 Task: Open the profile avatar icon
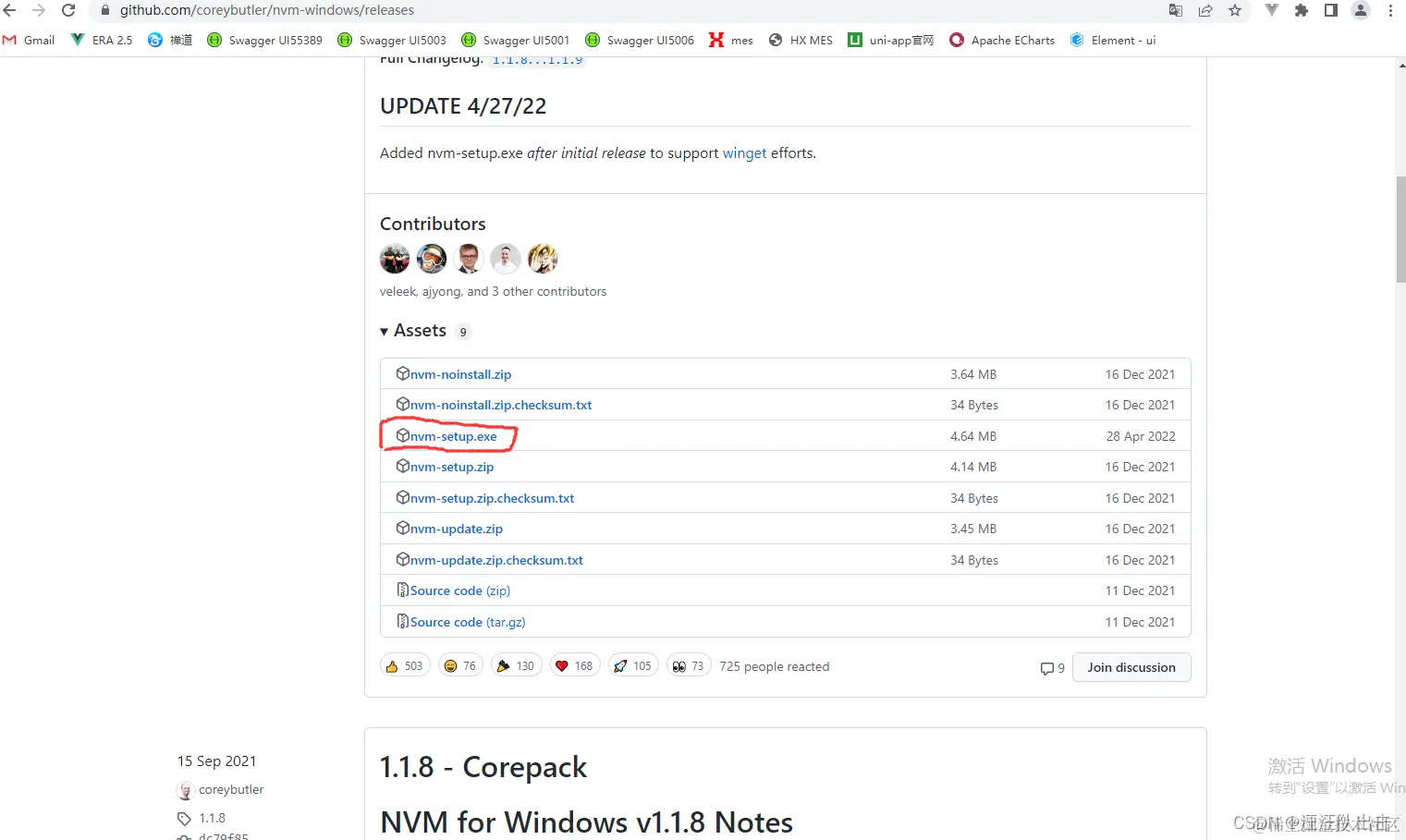(x=1361, y=10)
